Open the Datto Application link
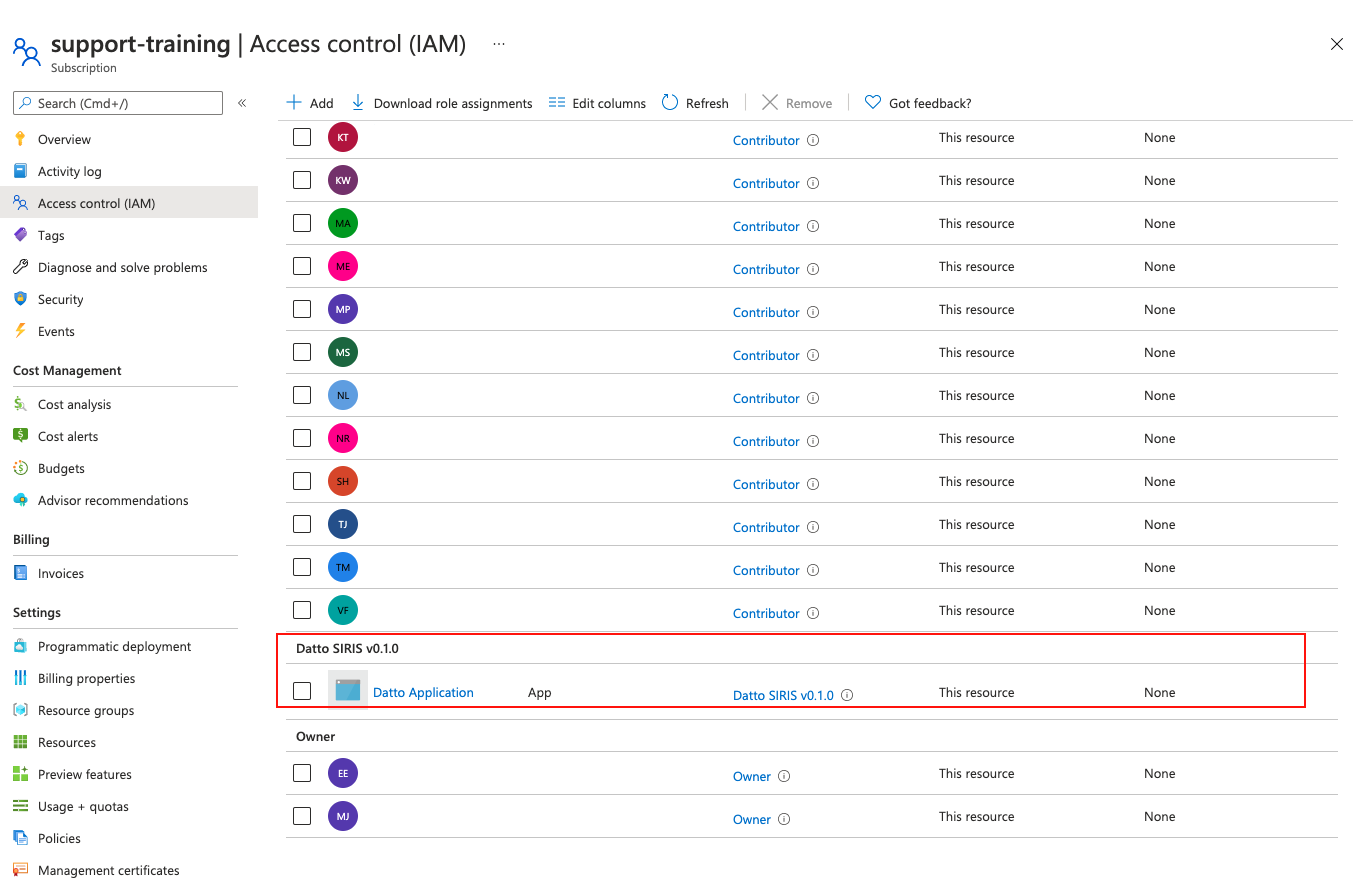 point(423,692)
